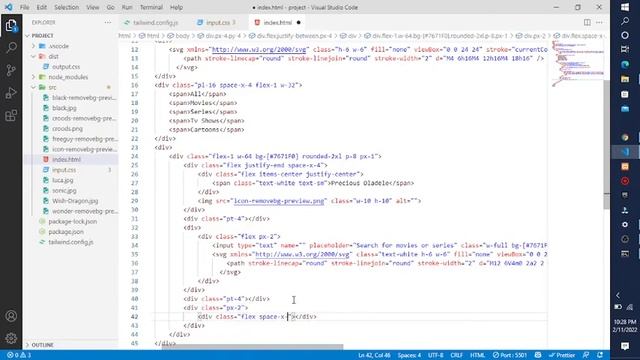Open the Source Control view
Image resolution: width=640 pixels, height=360 pixels.
[x=11, y=70]
